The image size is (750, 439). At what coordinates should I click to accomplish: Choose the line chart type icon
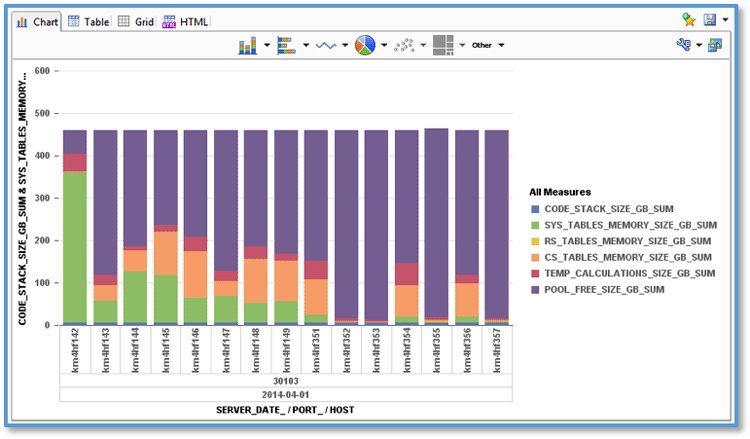pyautogui.click(x=325, y=45)
